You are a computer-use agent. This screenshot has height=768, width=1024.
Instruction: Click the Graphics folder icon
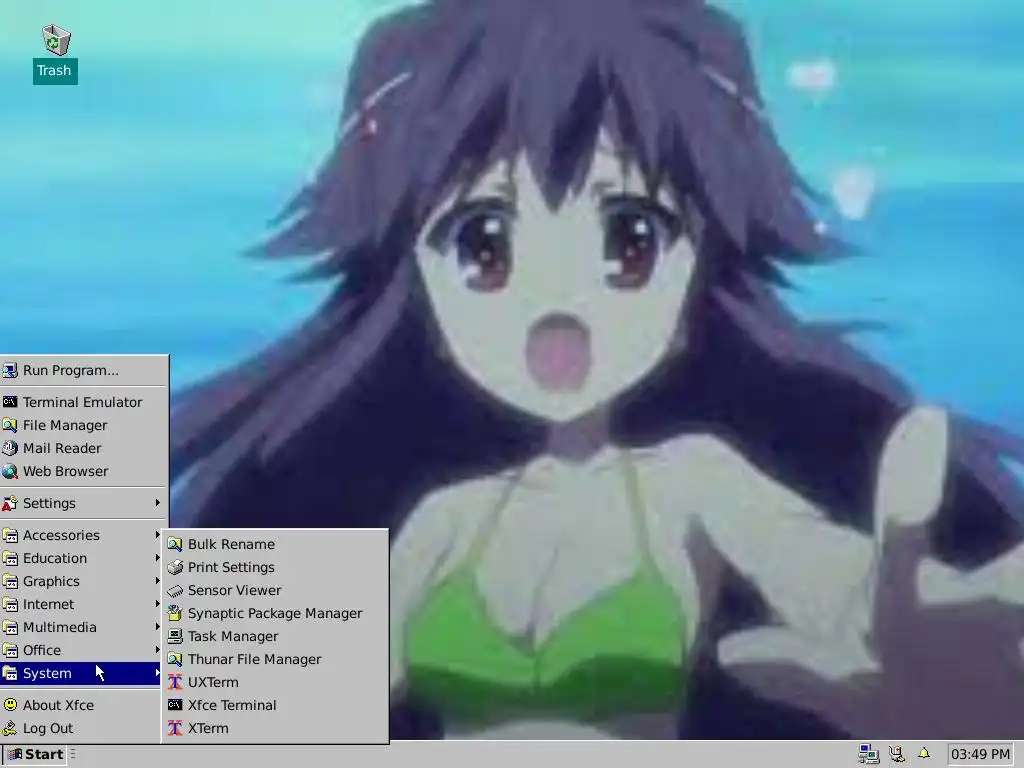pyautogui.click(x=10, y=581)
